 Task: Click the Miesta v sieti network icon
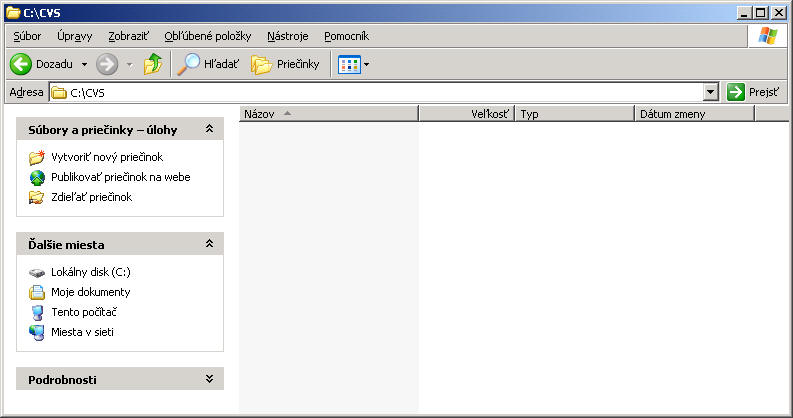pos(36,333)
